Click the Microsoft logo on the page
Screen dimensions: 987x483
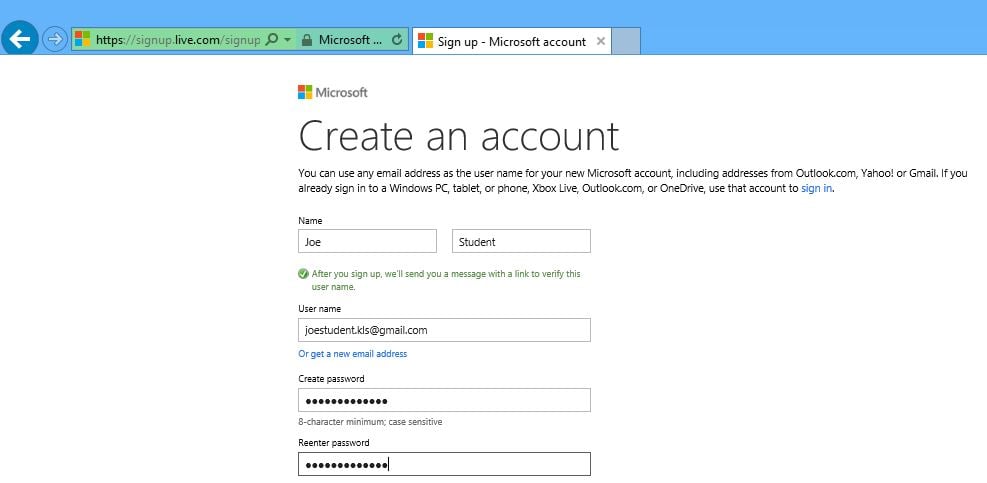tap(332, 93)
